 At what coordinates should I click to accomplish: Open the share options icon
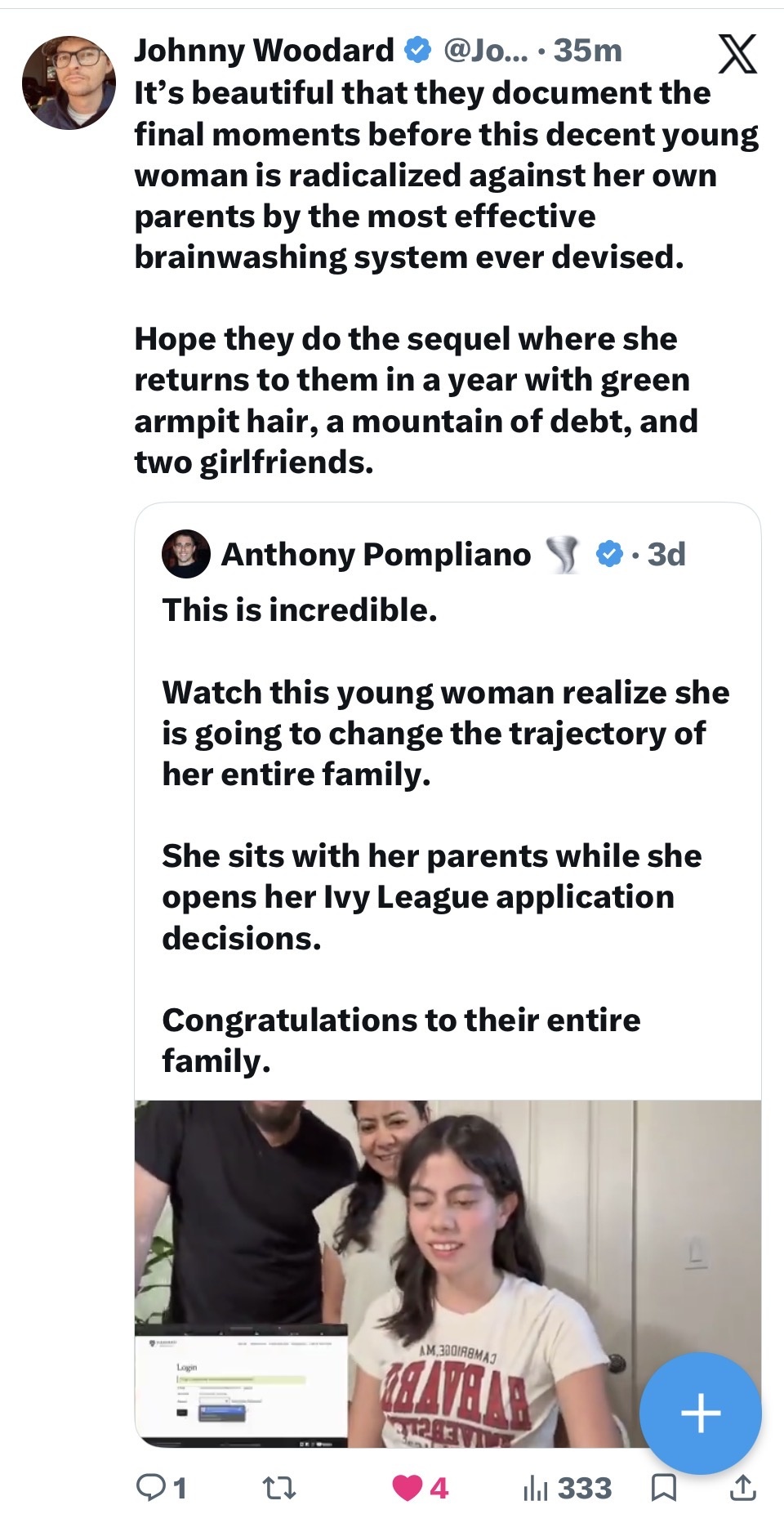tap(742, 1488)
